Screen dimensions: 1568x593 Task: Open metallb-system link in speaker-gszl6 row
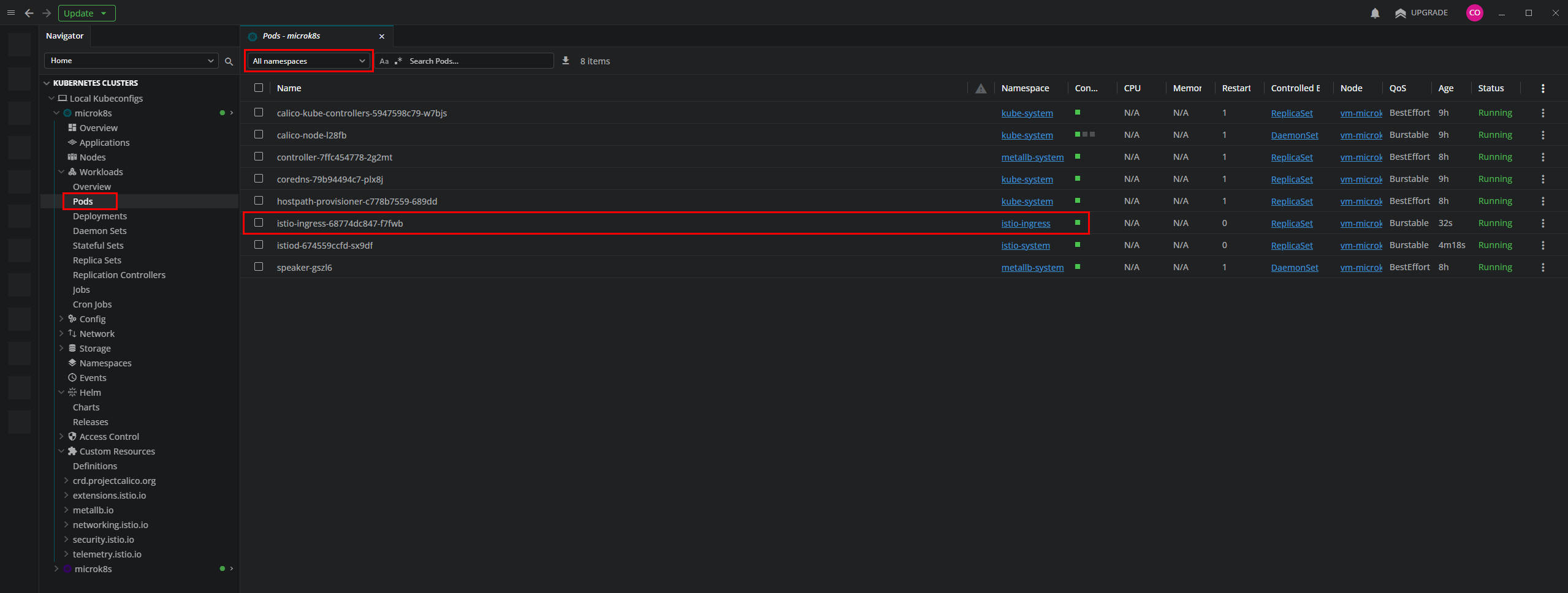[x=1032, y=268]
